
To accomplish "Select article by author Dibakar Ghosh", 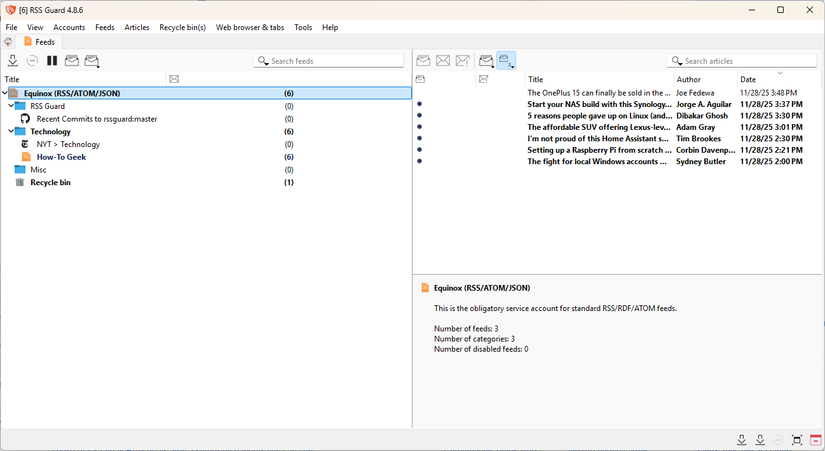I will tap(702, 116).
